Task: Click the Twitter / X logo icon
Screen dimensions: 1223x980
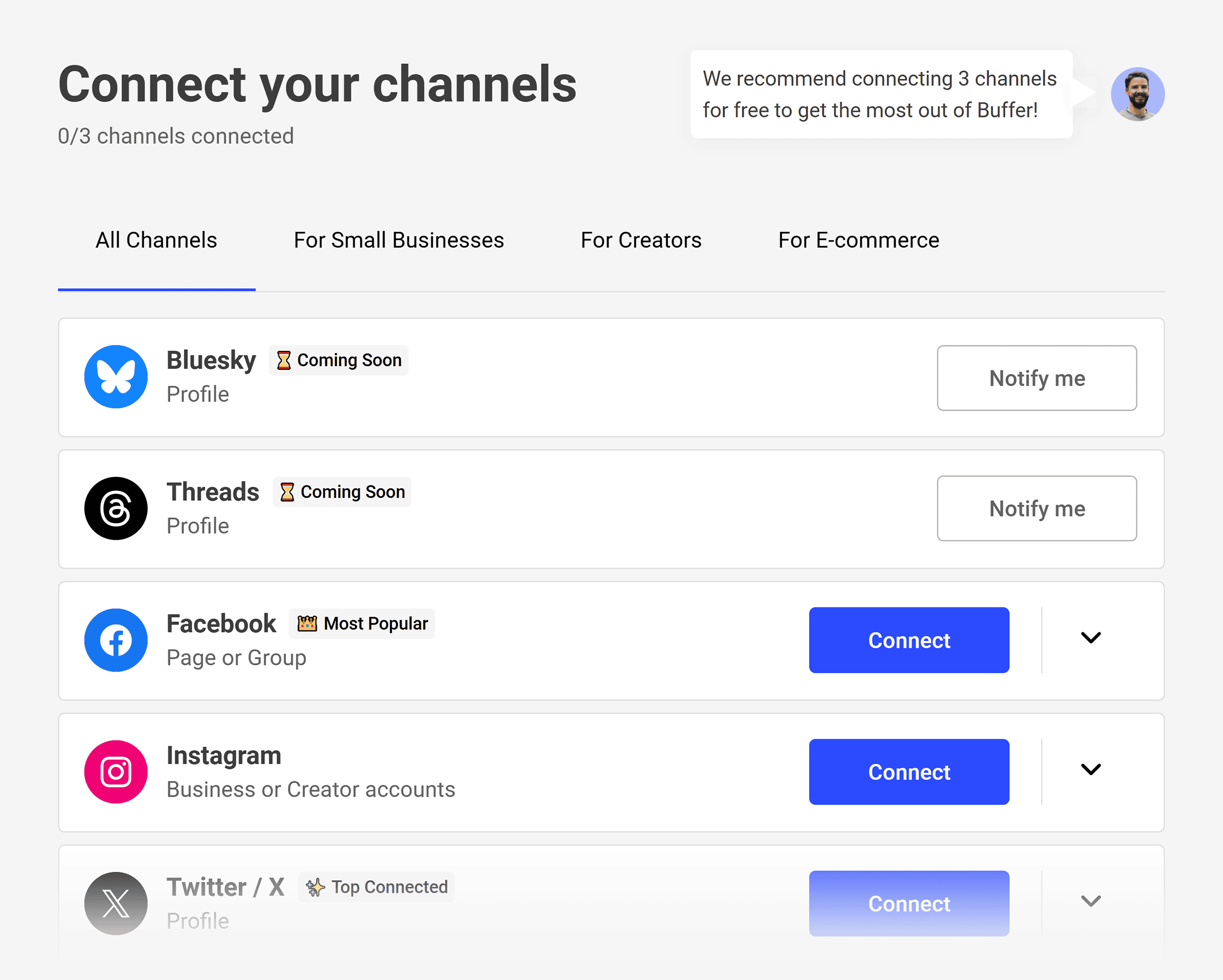Action: click(116, 903)
